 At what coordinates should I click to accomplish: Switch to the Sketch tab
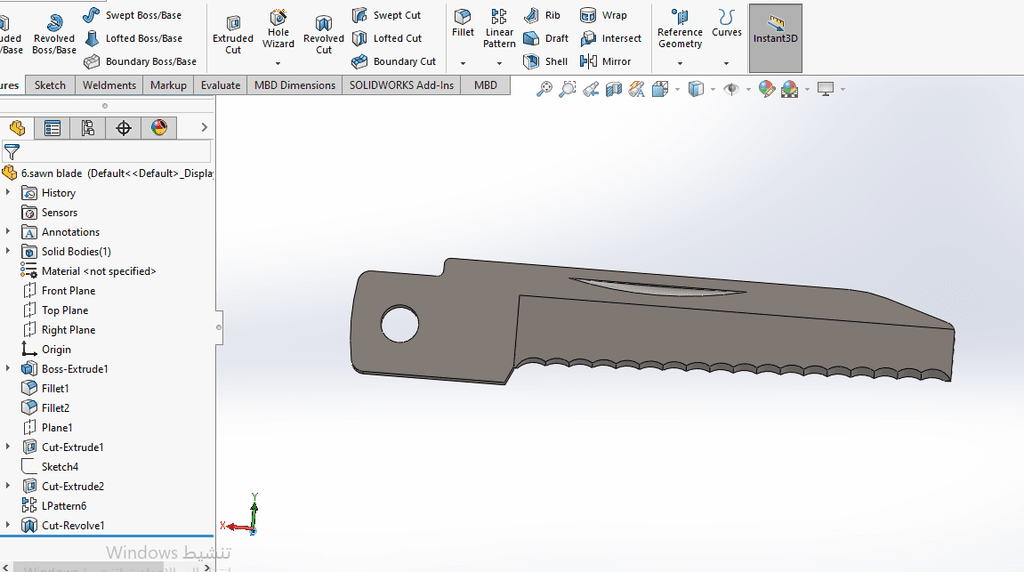click(50, 86)
